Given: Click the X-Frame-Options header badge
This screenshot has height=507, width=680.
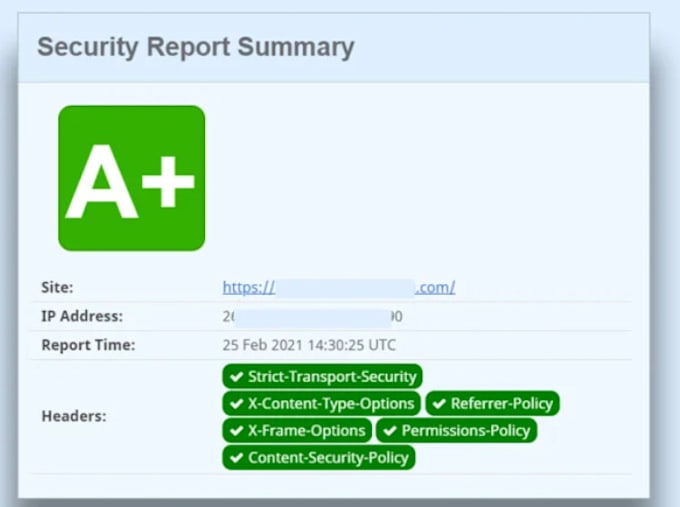Looking at the screenshot, I should (297, 431).
